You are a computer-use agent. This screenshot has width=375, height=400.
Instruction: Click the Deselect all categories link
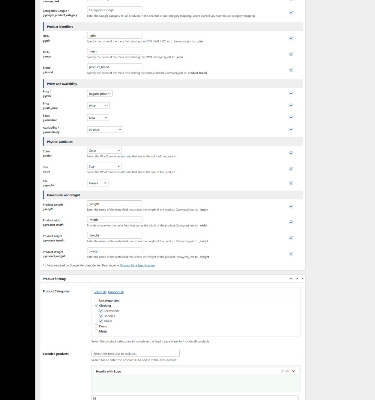pyautogui.click(x=116, y=292)
